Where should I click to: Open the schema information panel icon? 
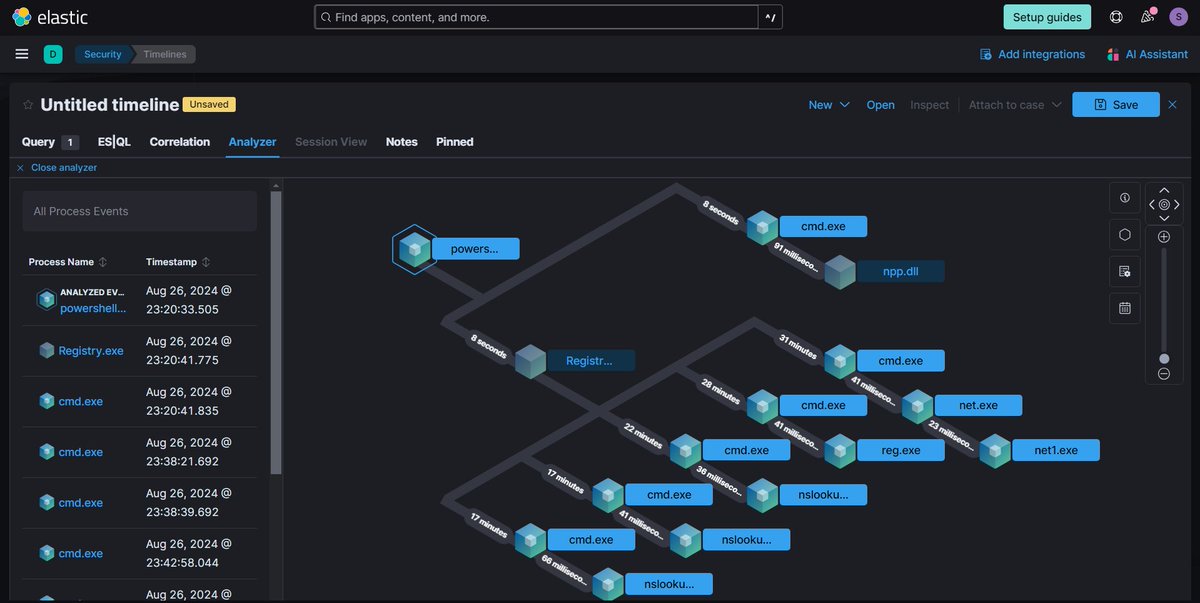point(1124,271)
